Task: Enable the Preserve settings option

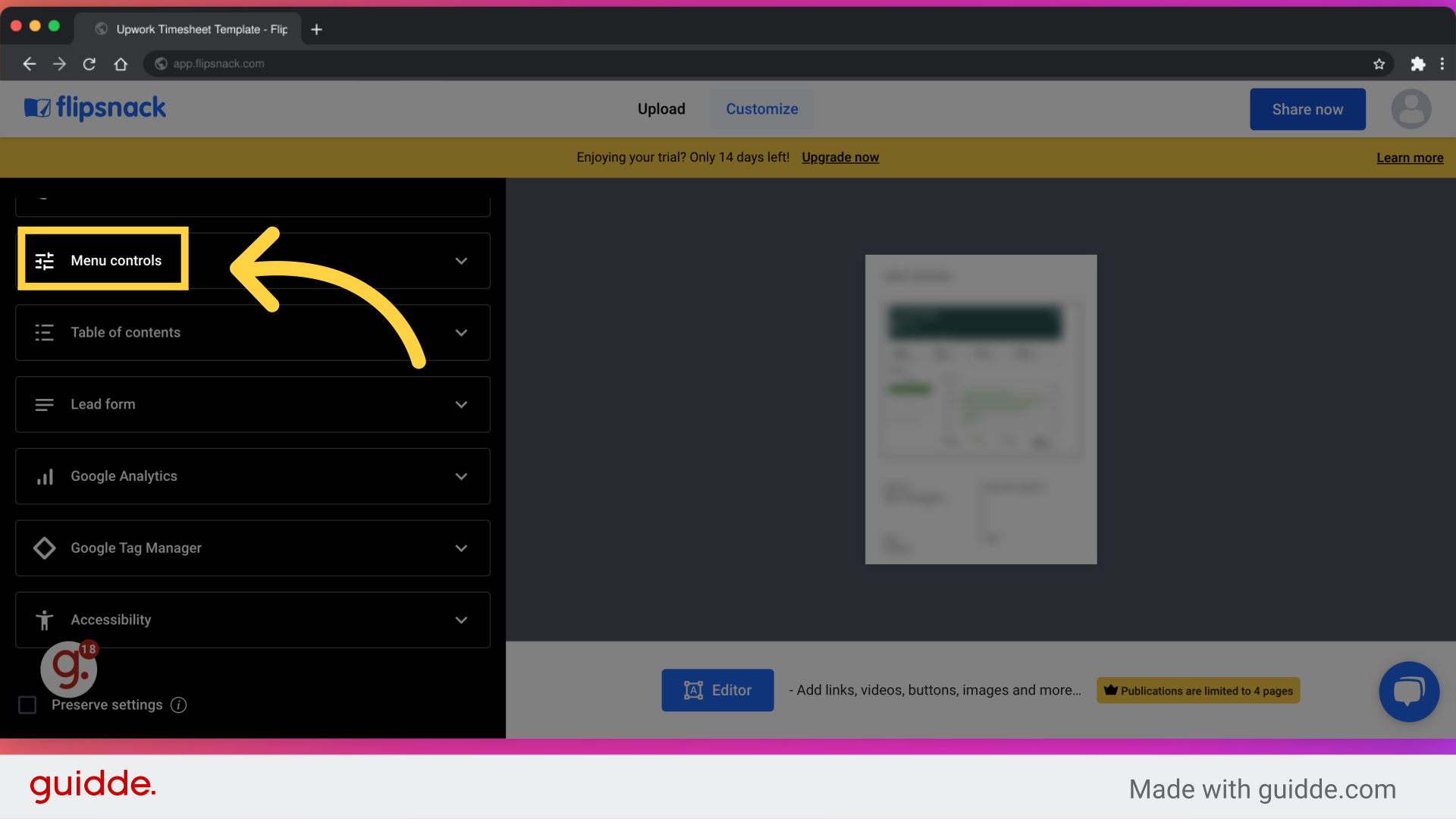Action: coord(28,704)
